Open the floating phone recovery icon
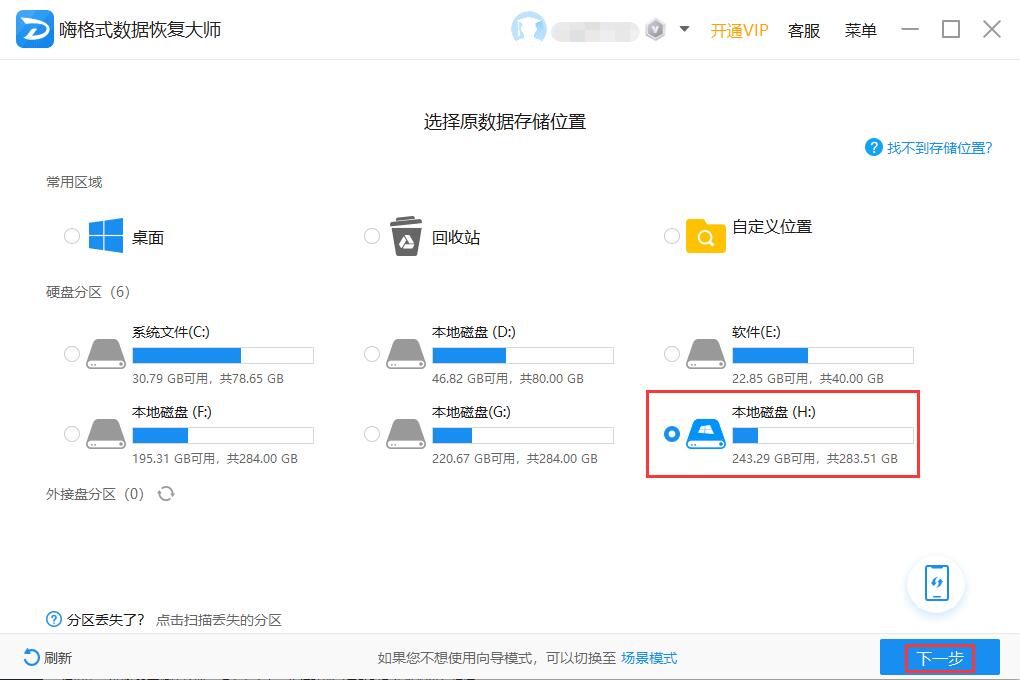The image size is (1020, 680). [x=936, y=582]
